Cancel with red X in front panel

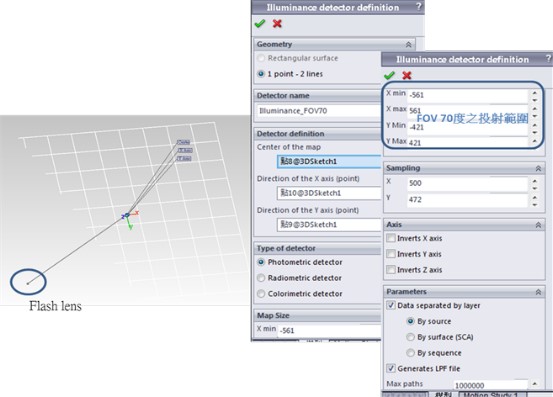point(407,75)
